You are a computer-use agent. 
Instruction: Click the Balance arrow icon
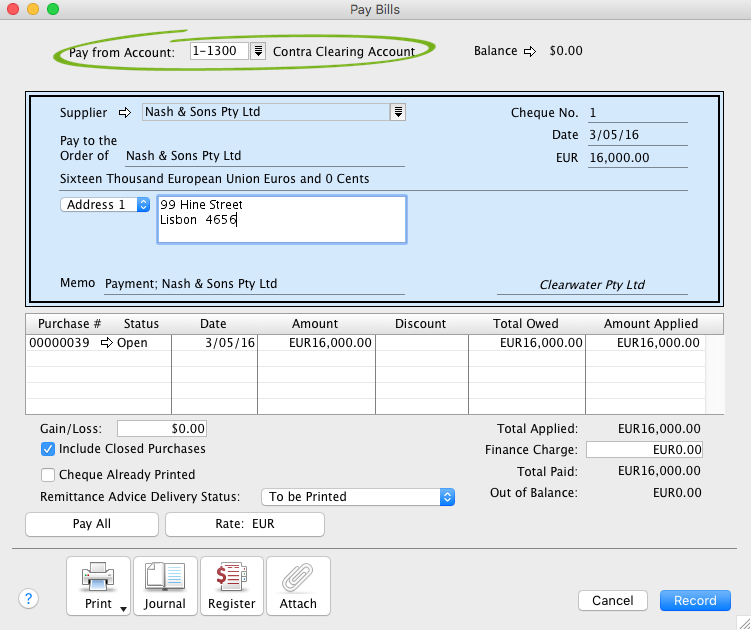click(x=530, y=51)
